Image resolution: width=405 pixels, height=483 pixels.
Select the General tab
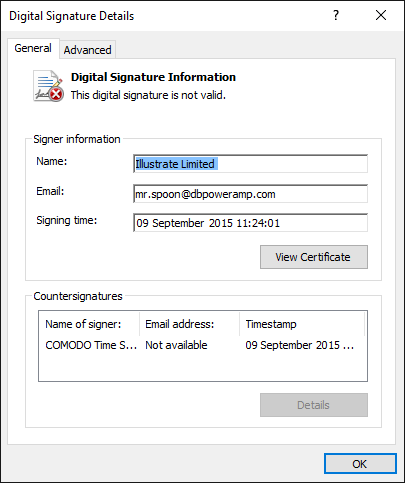[x=33, y=48]
